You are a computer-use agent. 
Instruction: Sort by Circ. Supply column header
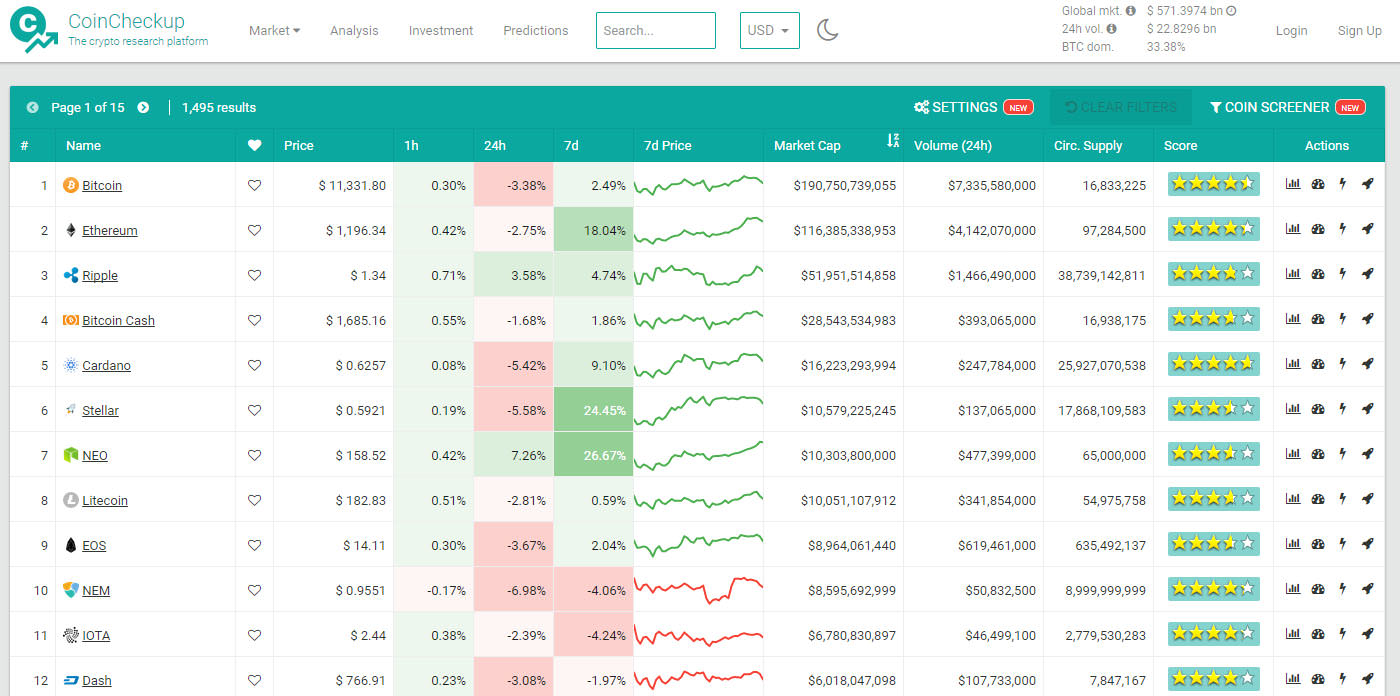1088,145
